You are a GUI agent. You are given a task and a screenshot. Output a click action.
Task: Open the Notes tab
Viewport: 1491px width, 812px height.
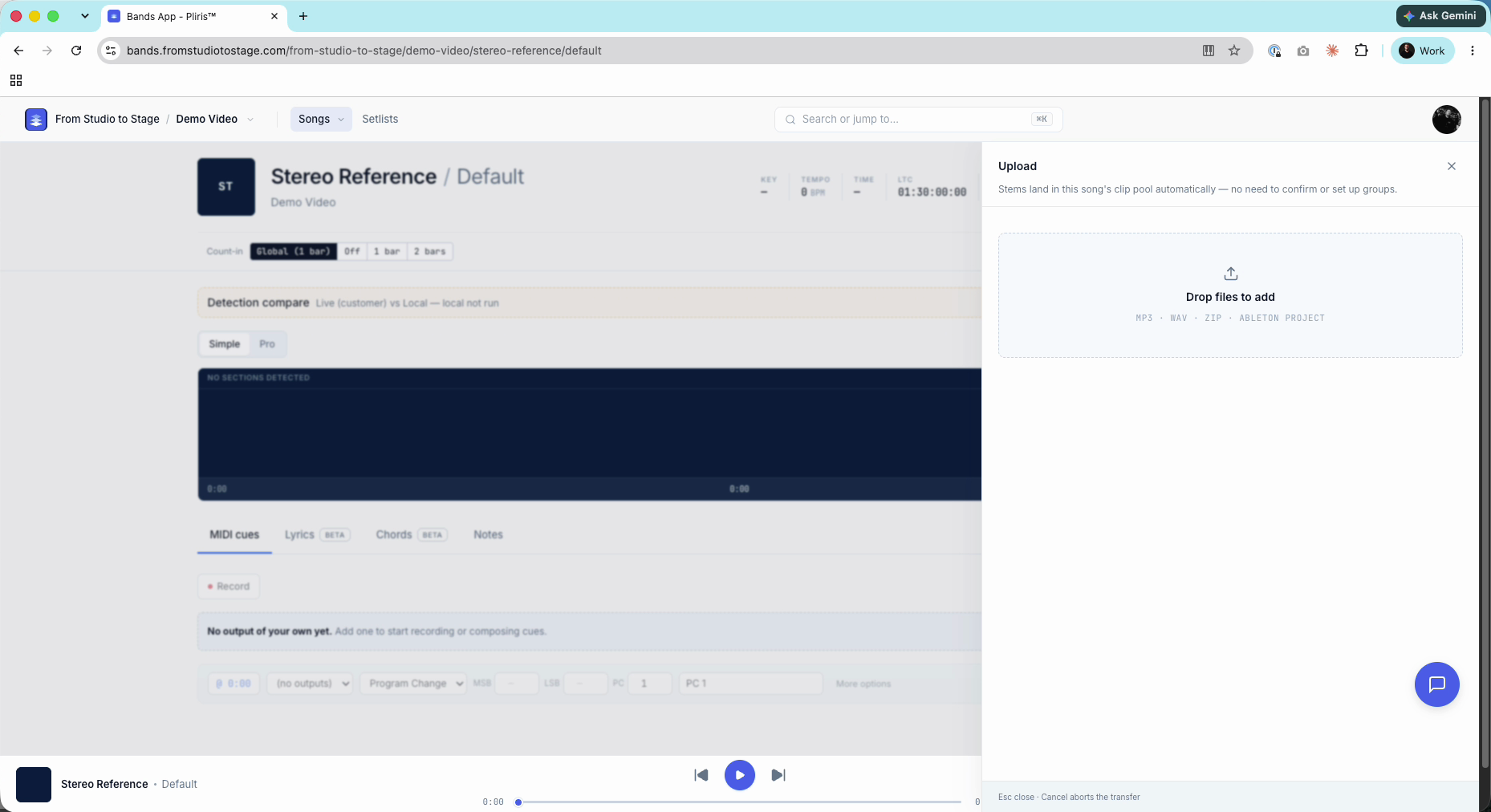tap(488, 534)
